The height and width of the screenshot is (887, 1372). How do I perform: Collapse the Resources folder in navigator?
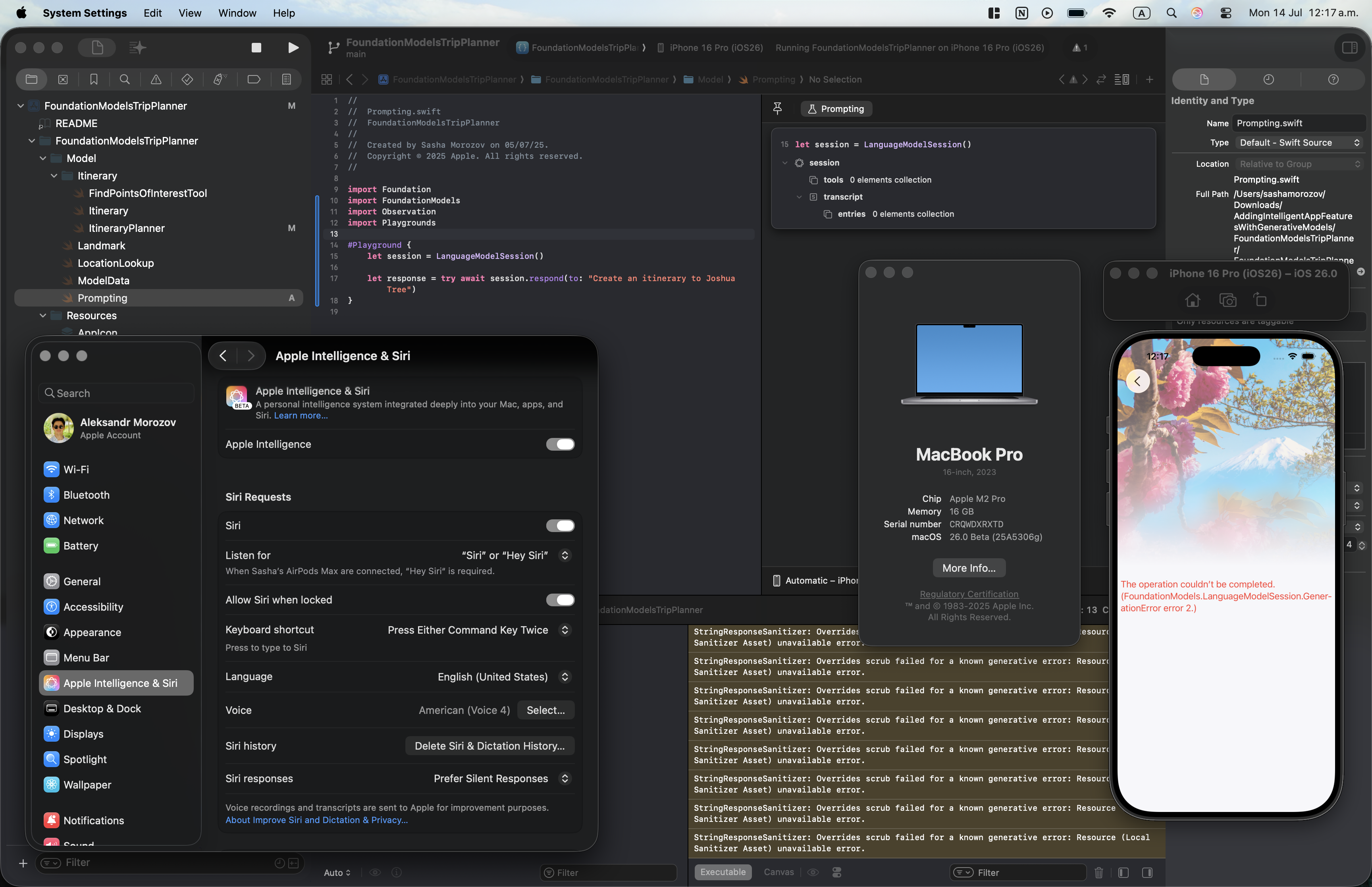[42, 316]
